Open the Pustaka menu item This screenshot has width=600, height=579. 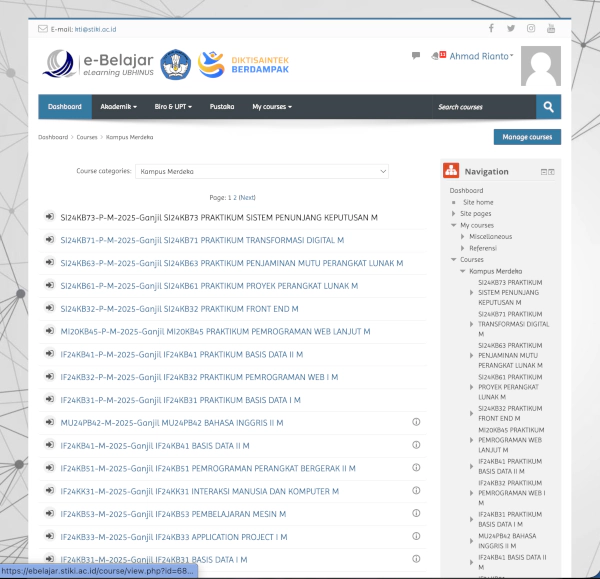click(222, 107)
